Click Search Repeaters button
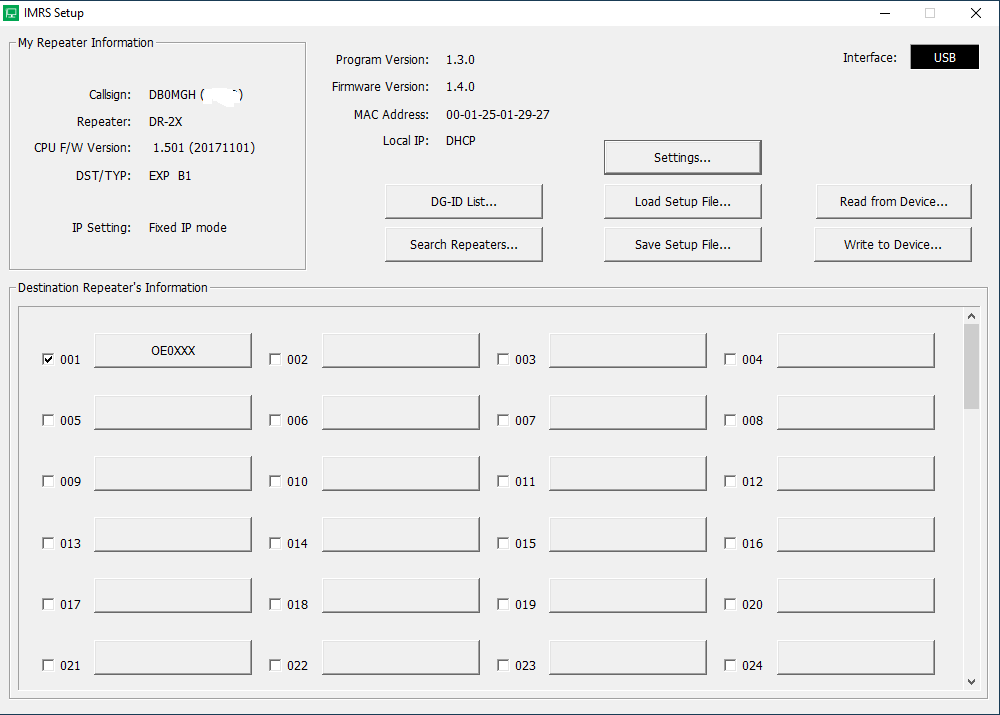Viewport: 1000px width, 715px height. click(464, 245)
